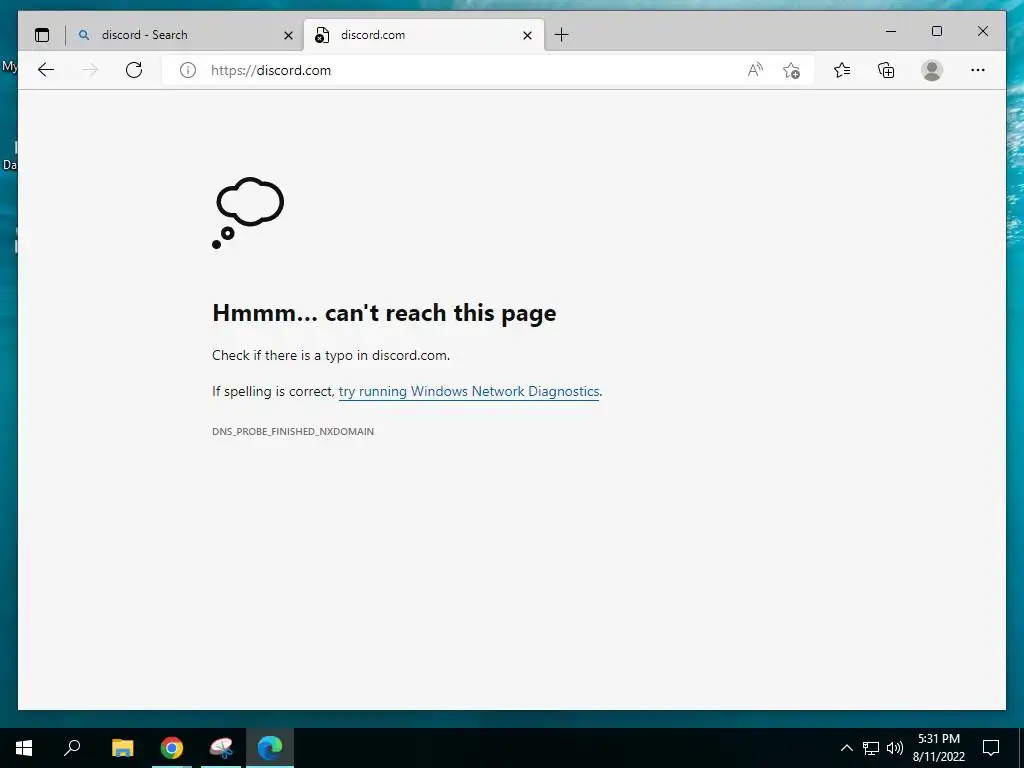Click the disabled forward arrow
Viewport: 1024px width, 768px height.
point(90,70)
